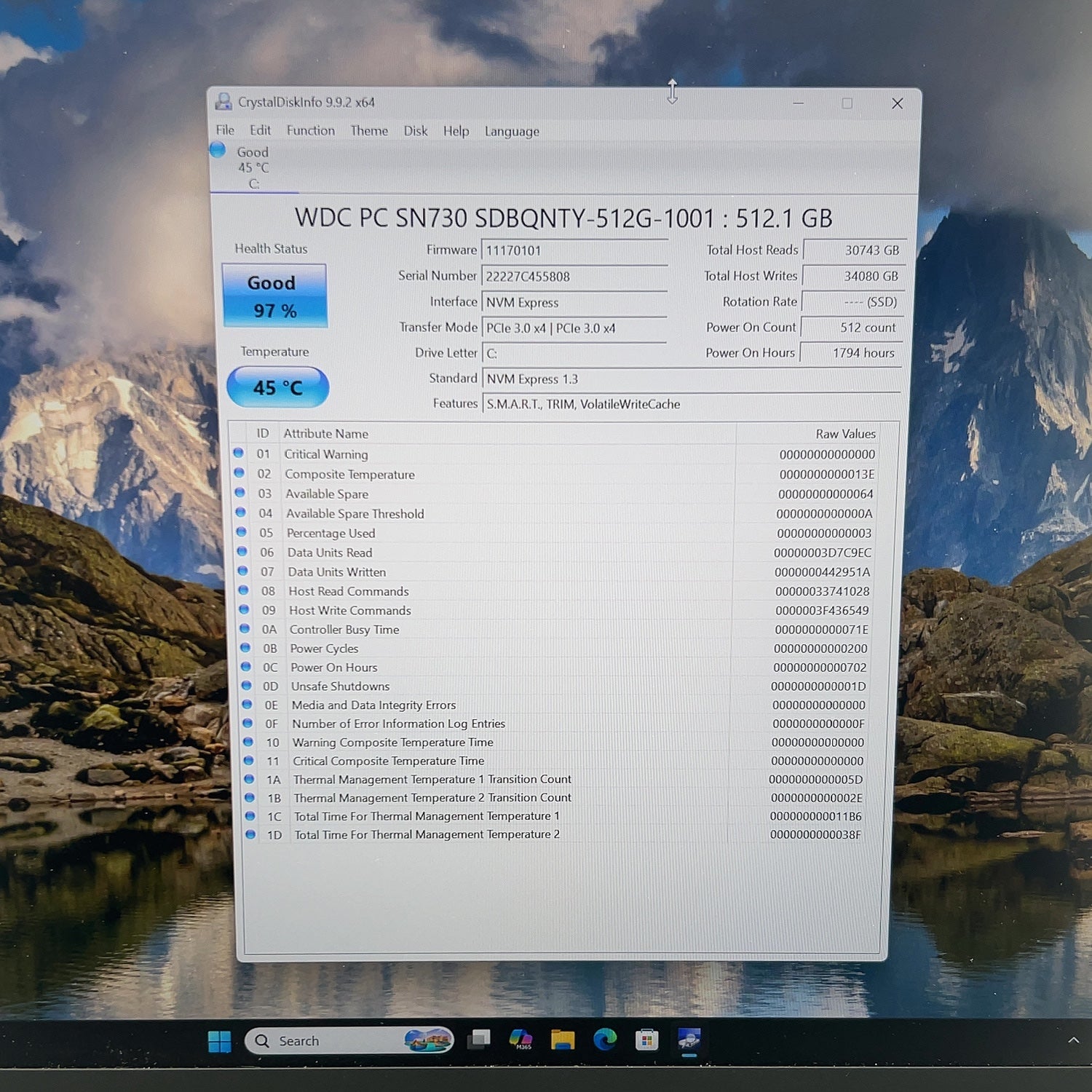Click the Good 97 % health status button
Viewport: 1092px width, 1092px height.
(x=274, y=296)
